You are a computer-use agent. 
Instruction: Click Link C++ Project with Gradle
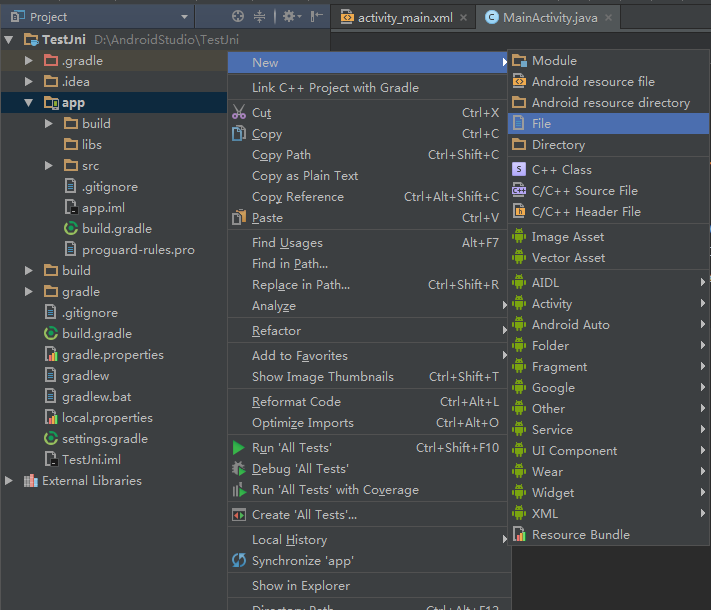tap(335, 88)
